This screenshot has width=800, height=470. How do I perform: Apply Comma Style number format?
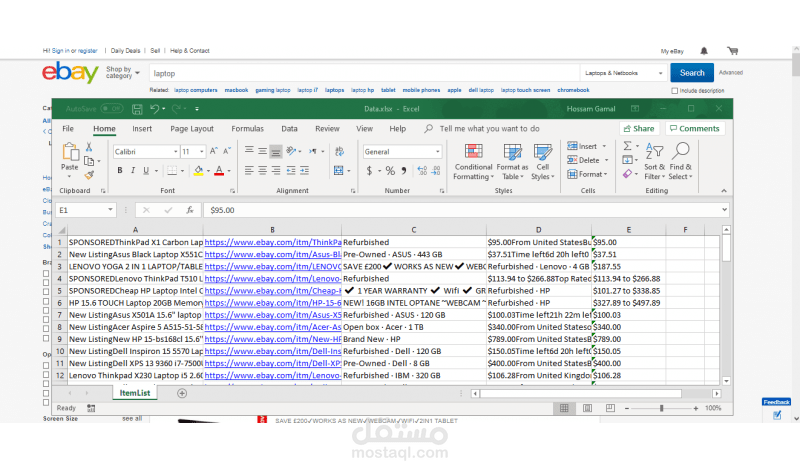click(404, 170)
